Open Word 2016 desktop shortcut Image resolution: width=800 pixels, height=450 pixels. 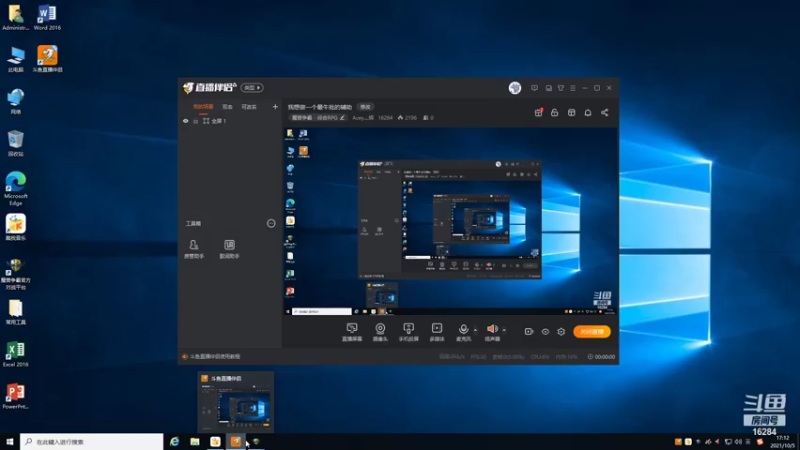point(47,17)
